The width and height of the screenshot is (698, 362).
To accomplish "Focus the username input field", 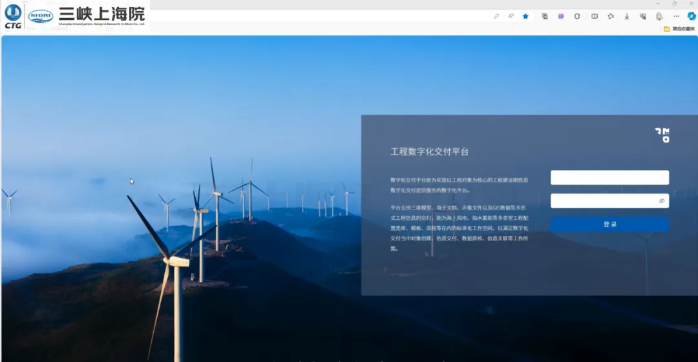I will [610, 177].
